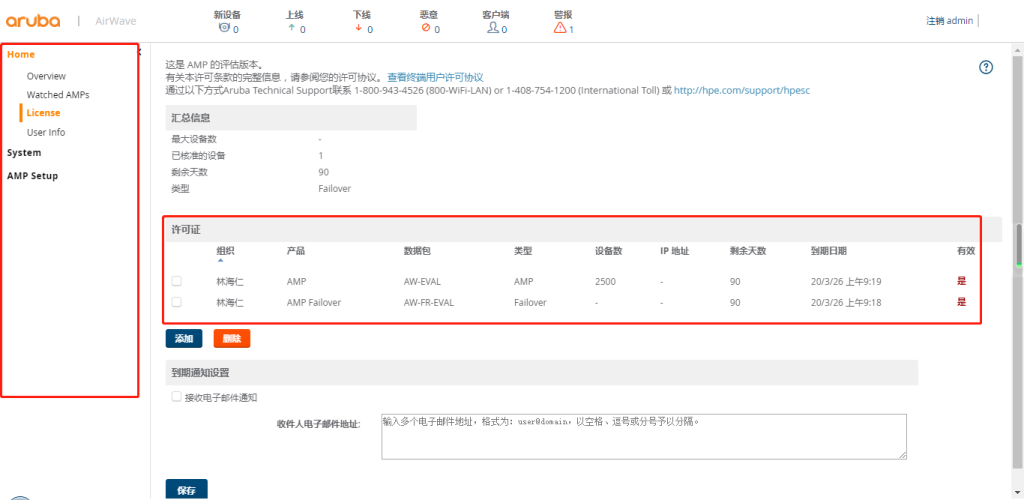Click the 有效 column header
This screenshot has height=500, width=1024.
coord(966,251)
